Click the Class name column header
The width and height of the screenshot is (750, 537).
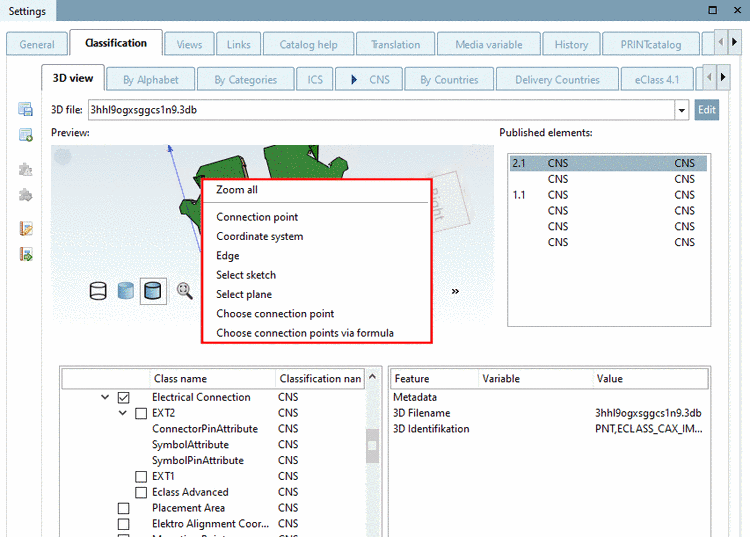point(212,379)
